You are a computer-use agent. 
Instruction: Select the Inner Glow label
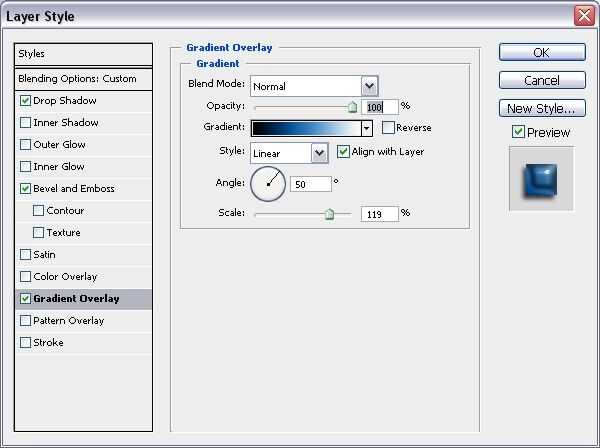pos(59,167)
